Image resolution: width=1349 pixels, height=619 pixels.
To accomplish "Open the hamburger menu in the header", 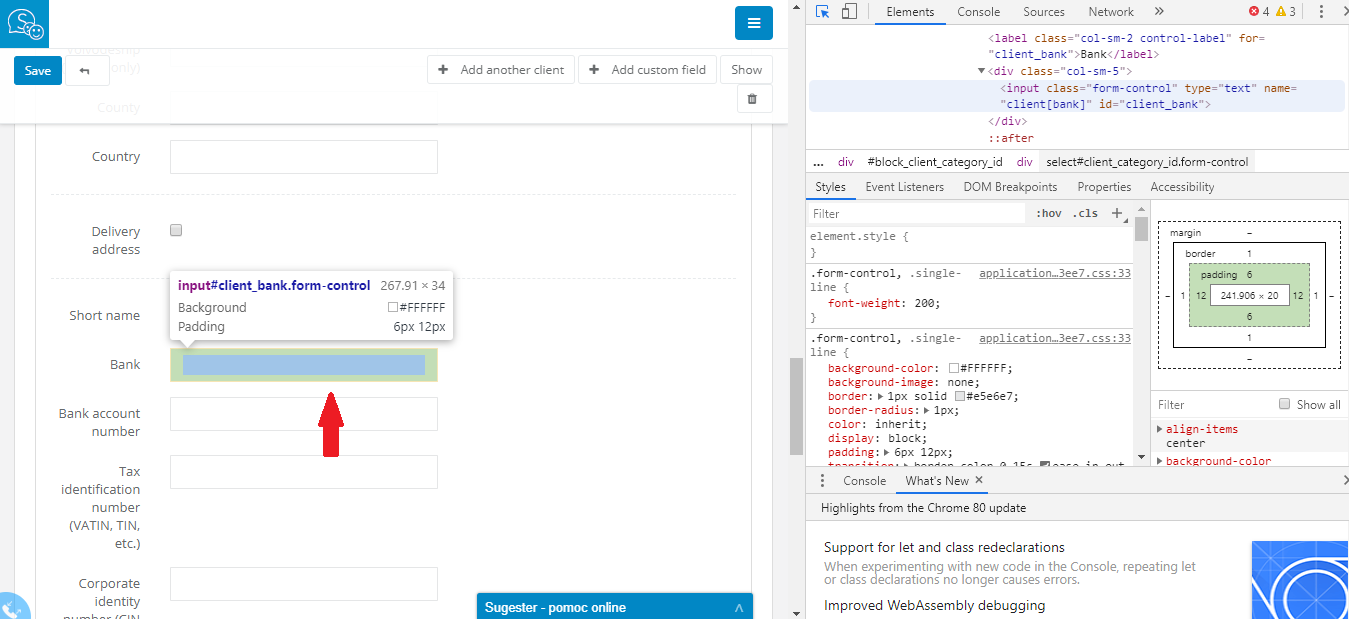I will tap(753, 23).
